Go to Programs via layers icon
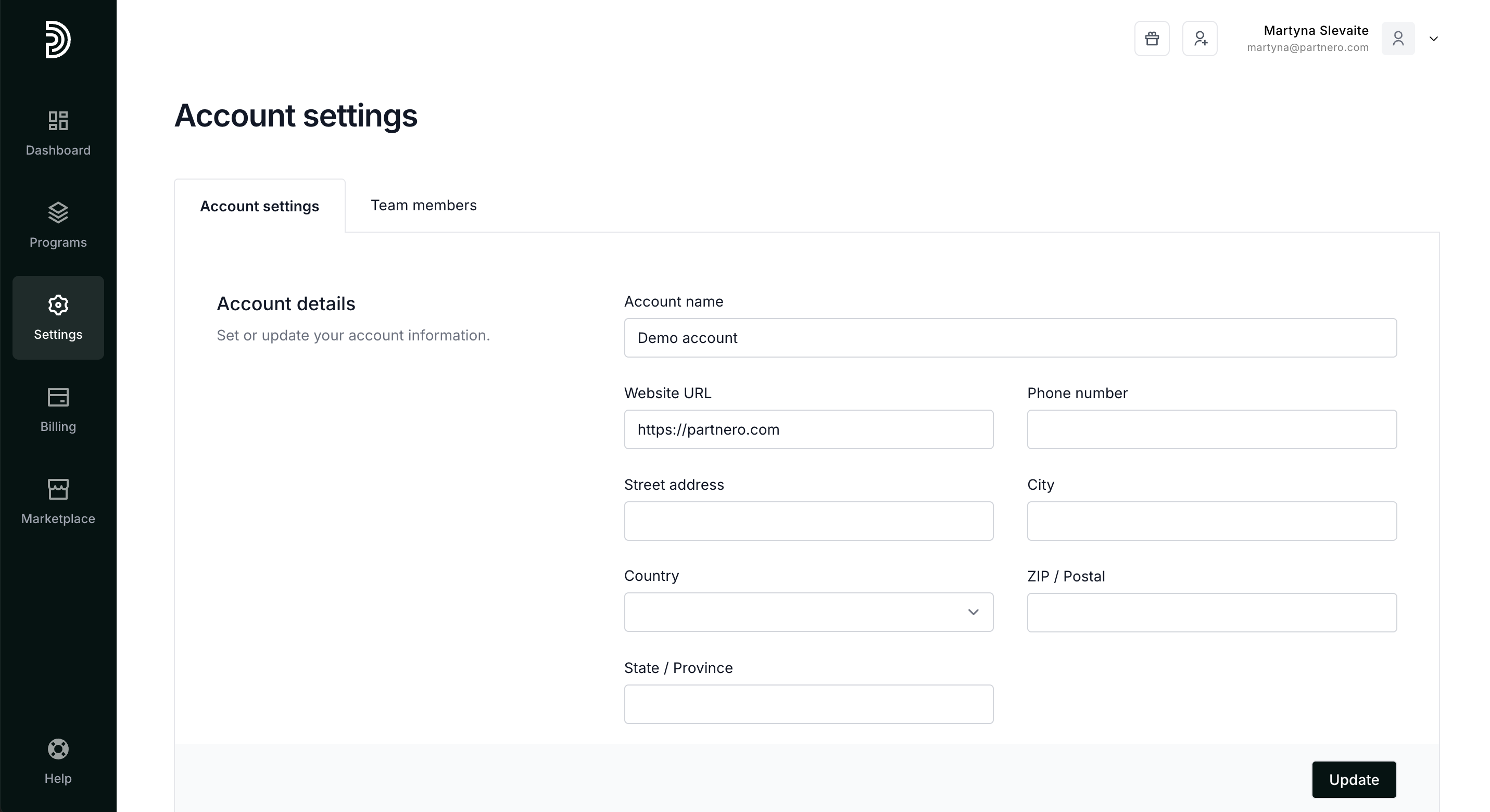The height and width of the screenshot is (812, 1490). pos(58,225)
